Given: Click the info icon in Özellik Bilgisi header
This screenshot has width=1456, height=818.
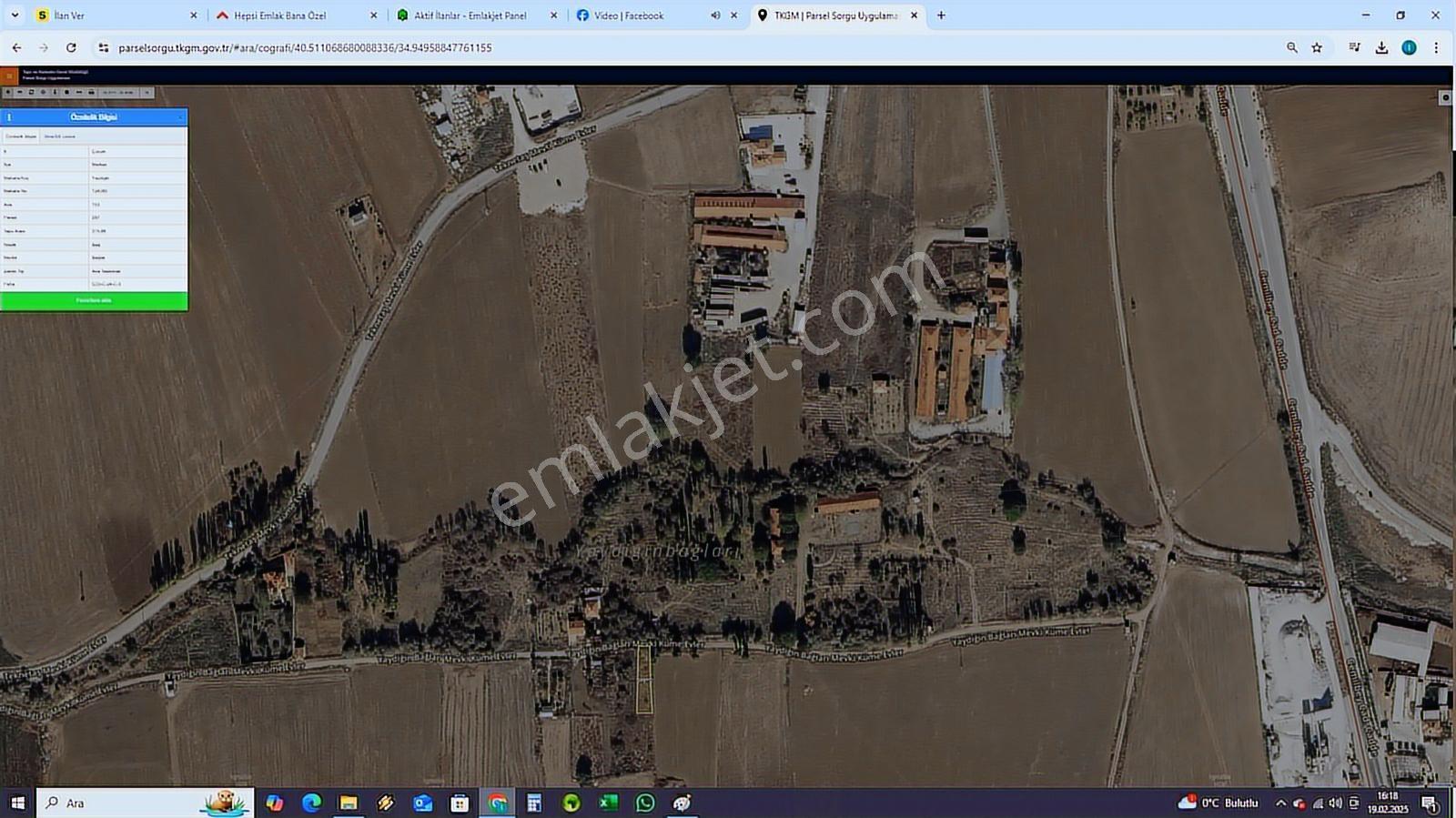Looking at the screenshot, I should 9,117.
